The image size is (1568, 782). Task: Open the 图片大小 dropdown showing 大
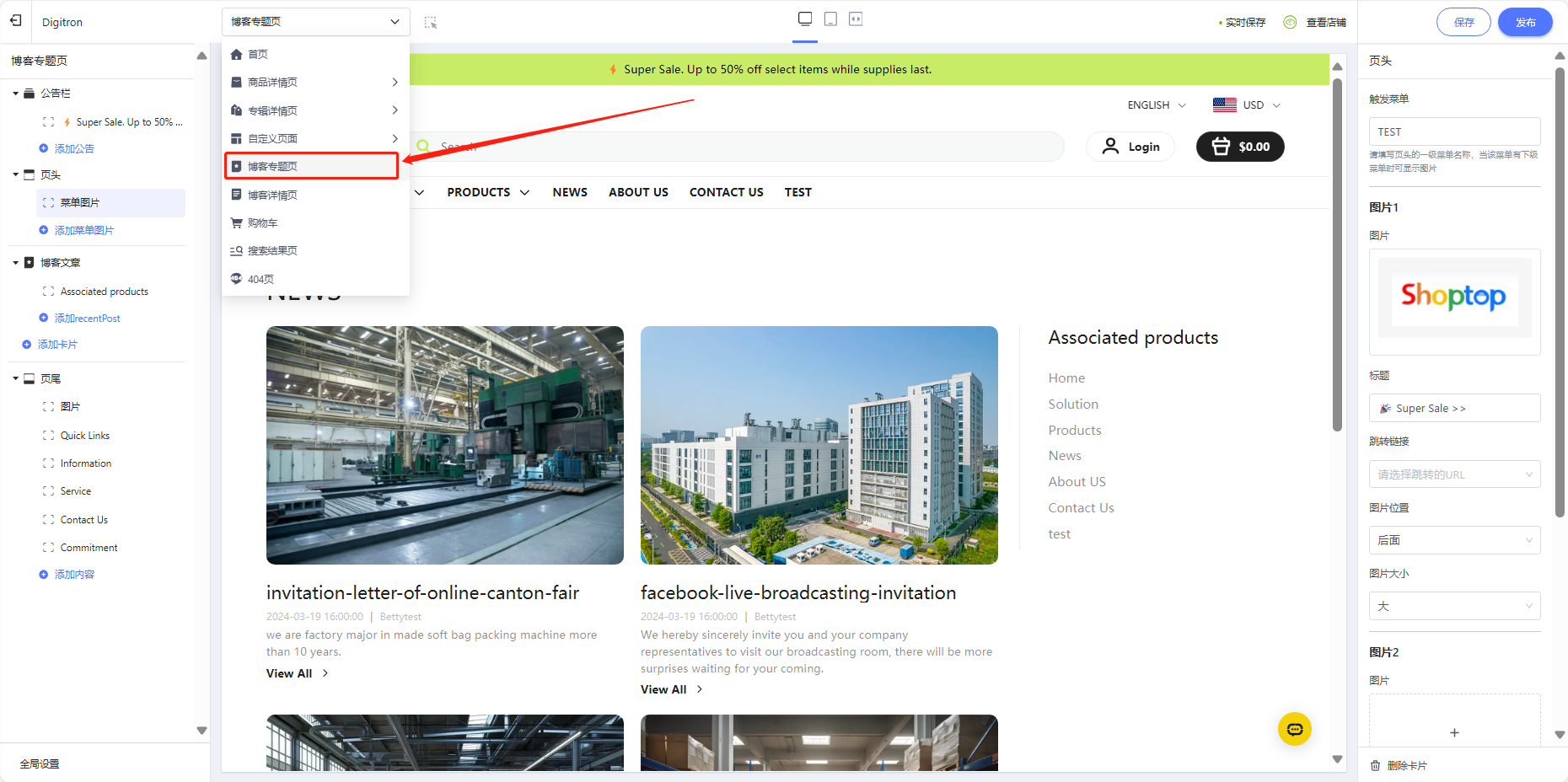pyautogui.click(x=1454, y=606)
